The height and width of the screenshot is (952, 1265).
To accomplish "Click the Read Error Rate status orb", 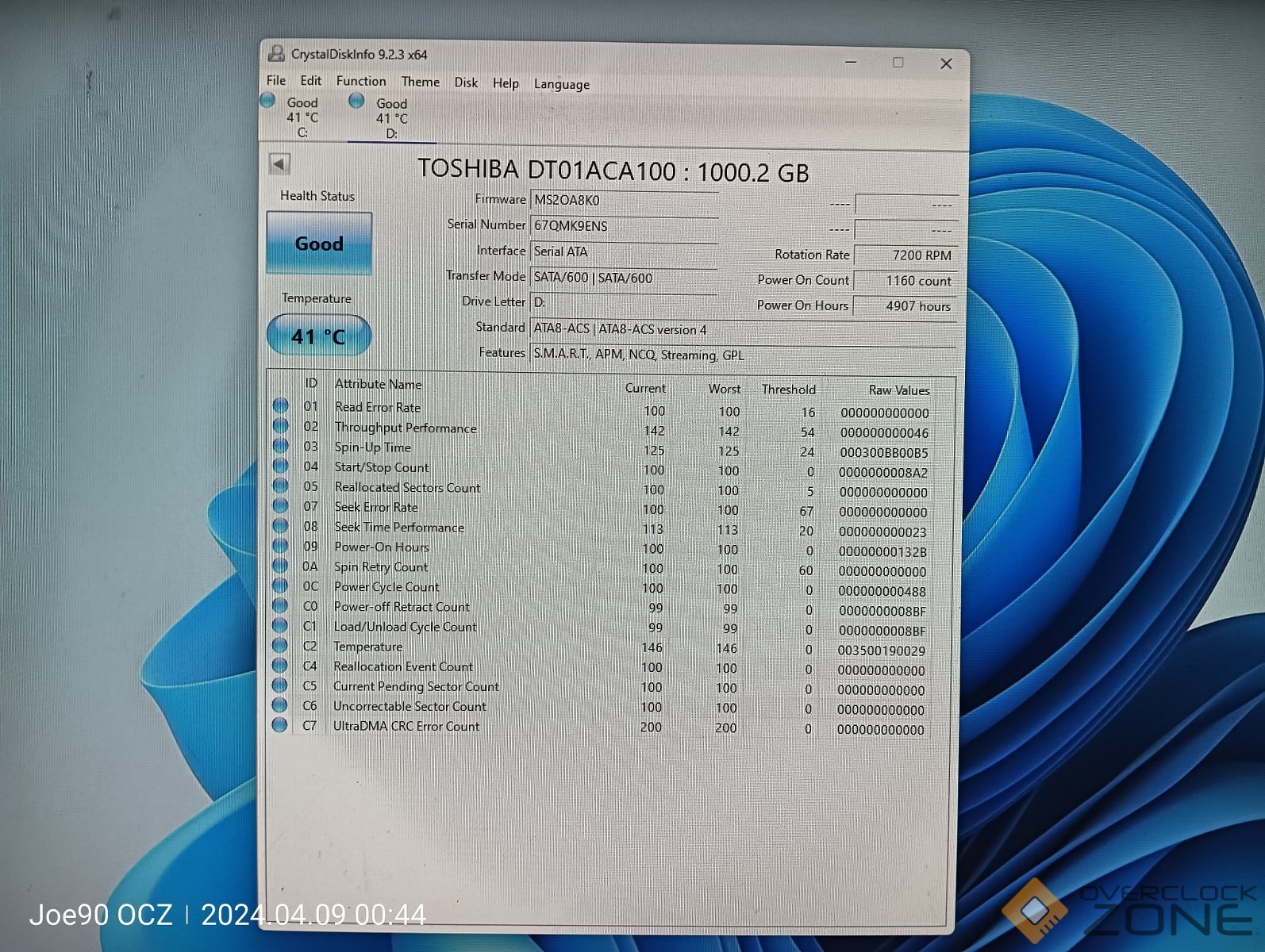I will click(281, 405).
